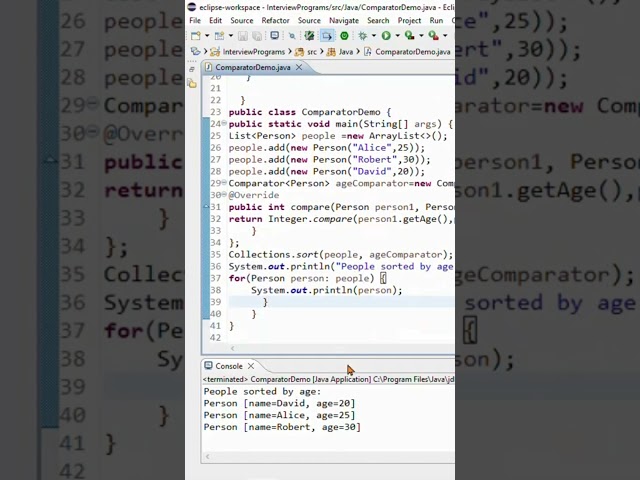Open the Search menu
Image resolution: width=640 pixels, height=480 pixels.
378,20
